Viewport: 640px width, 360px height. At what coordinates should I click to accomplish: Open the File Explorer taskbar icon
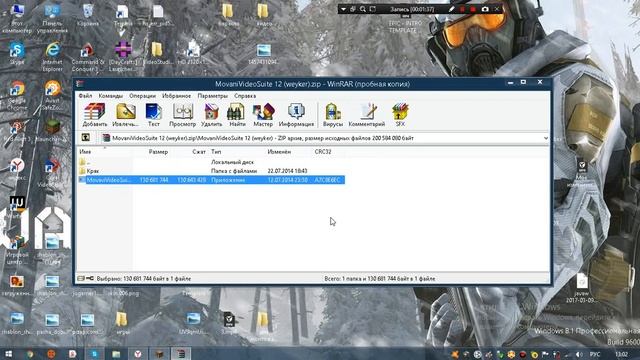(x=116, y=353)
